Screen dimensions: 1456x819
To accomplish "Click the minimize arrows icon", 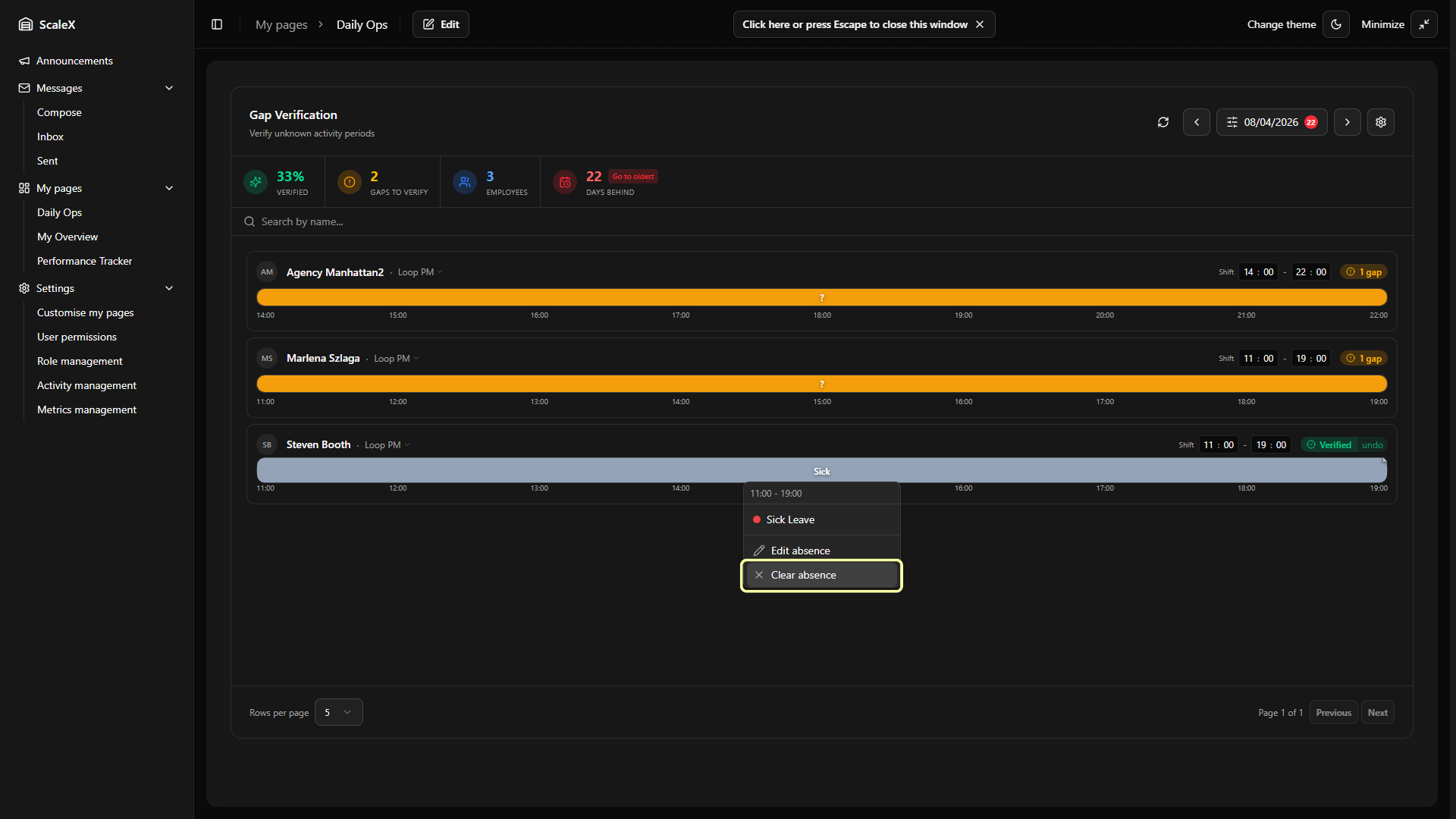I will coord(1423,24).
